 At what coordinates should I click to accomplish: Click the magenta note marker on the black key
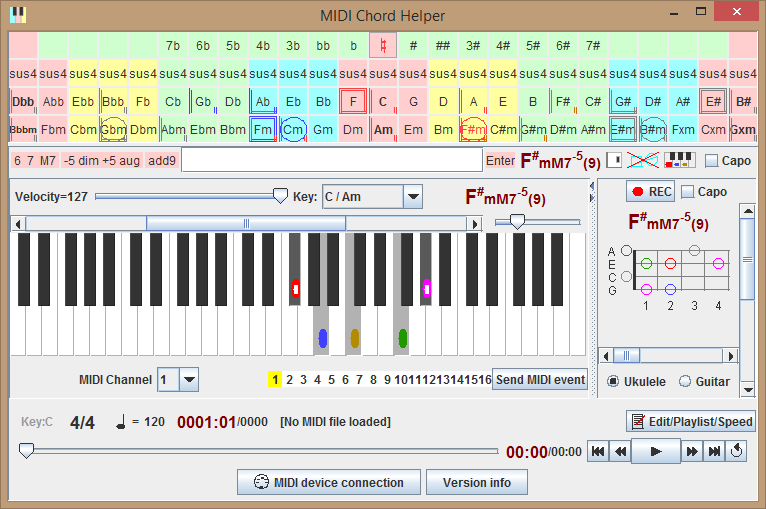pyautogui.click(x=426, y=289)
